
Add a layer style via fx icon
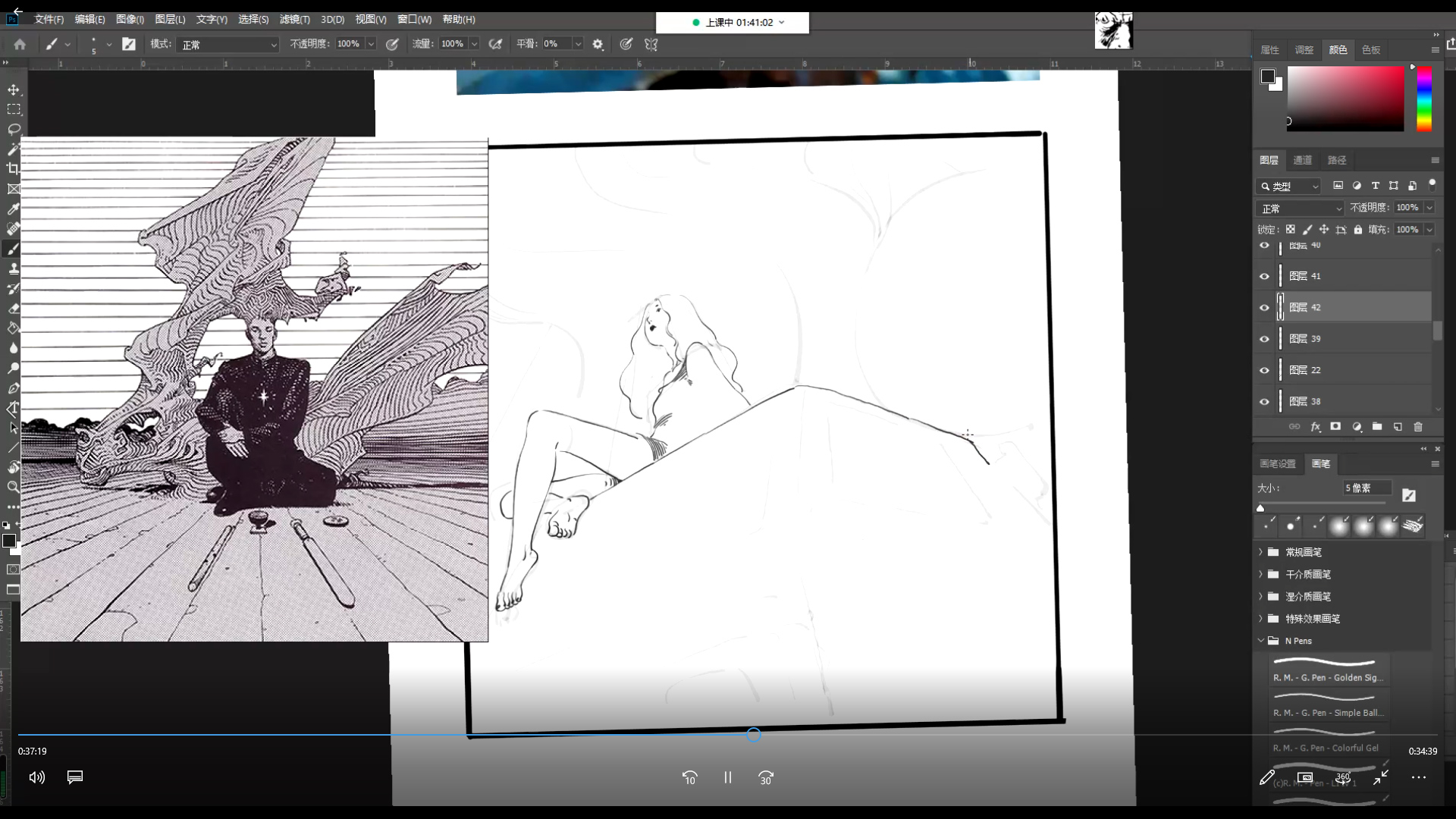[1316, 427]
